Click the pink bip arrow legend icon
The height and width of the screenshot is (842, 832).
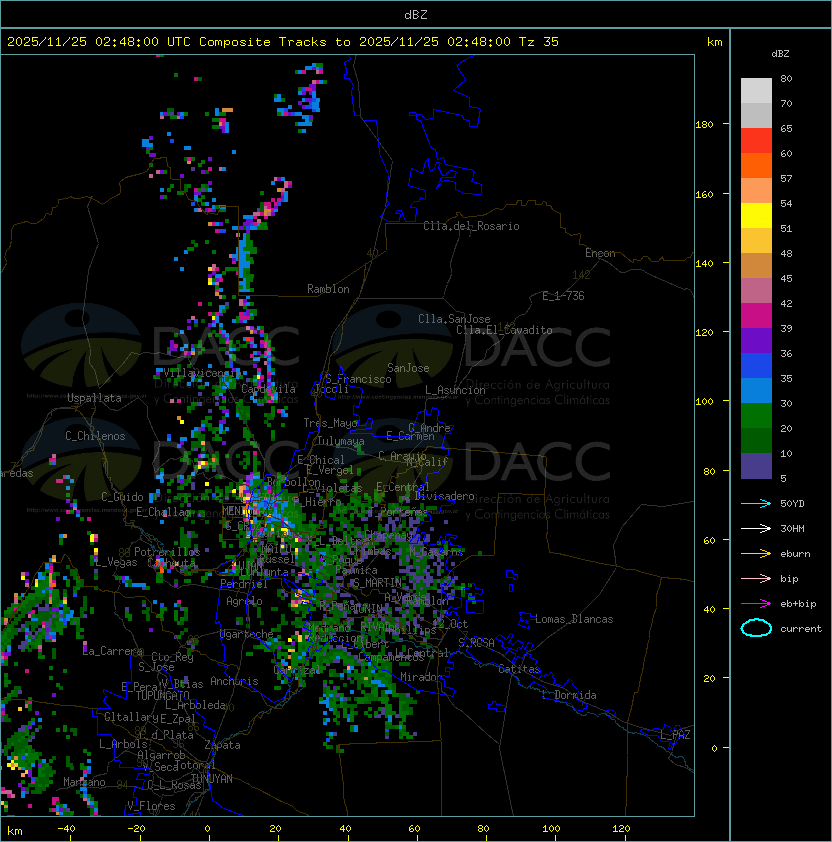[x=756, y=578]
